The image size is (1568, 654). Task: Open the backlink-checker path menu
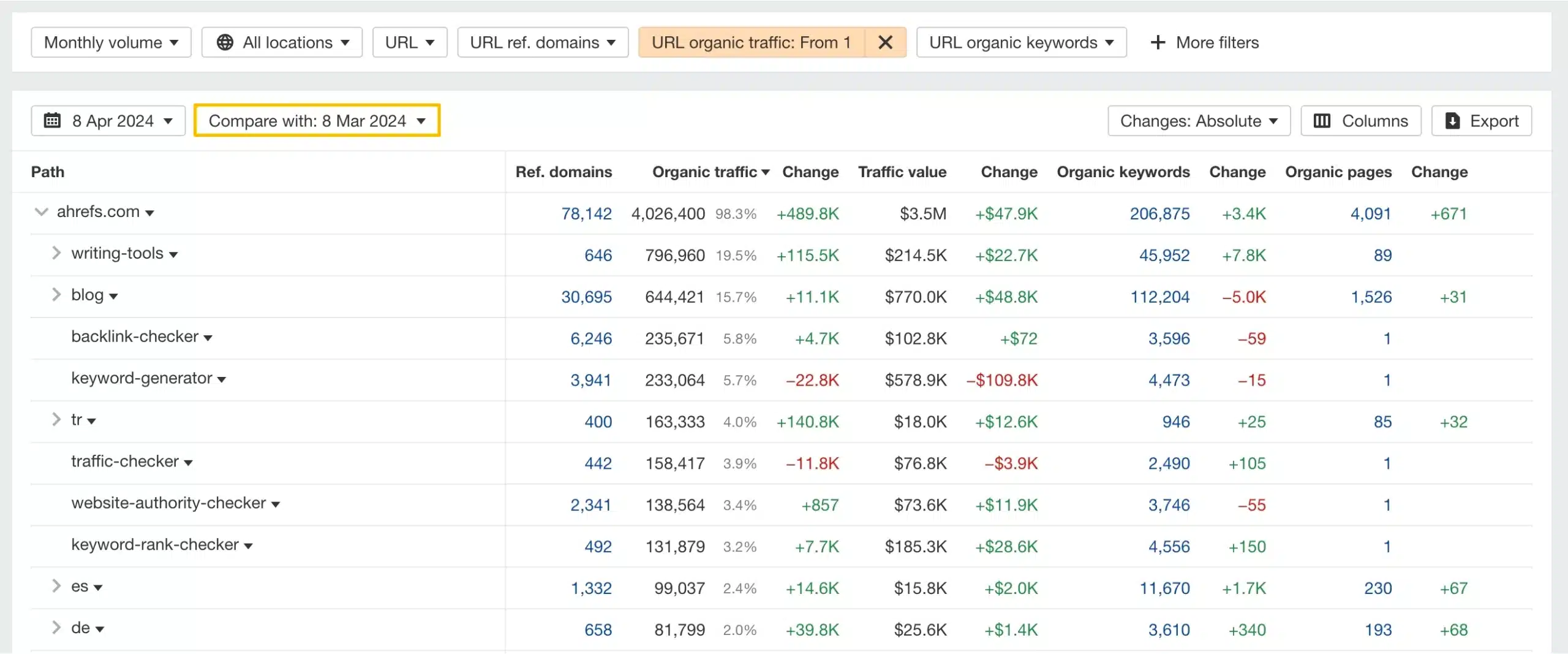pyautogui.click(x=208, y=338)
